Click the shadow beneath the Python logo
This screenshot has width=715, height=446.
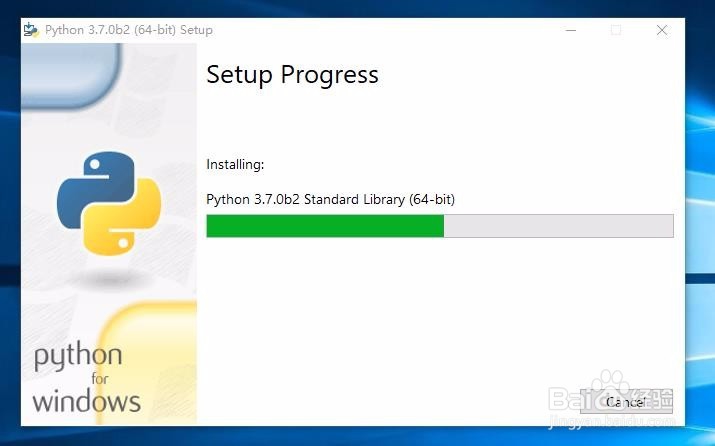click(111, 278)
